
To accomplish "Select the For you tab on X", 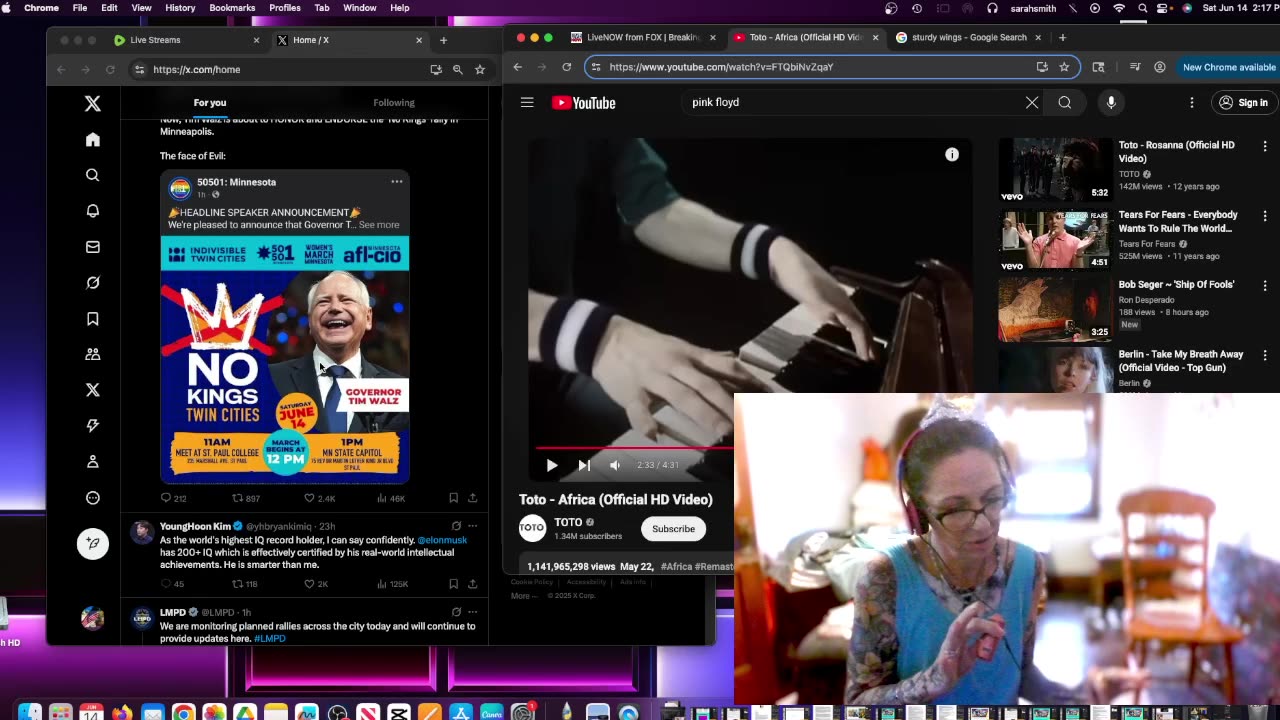I will 210,103.
